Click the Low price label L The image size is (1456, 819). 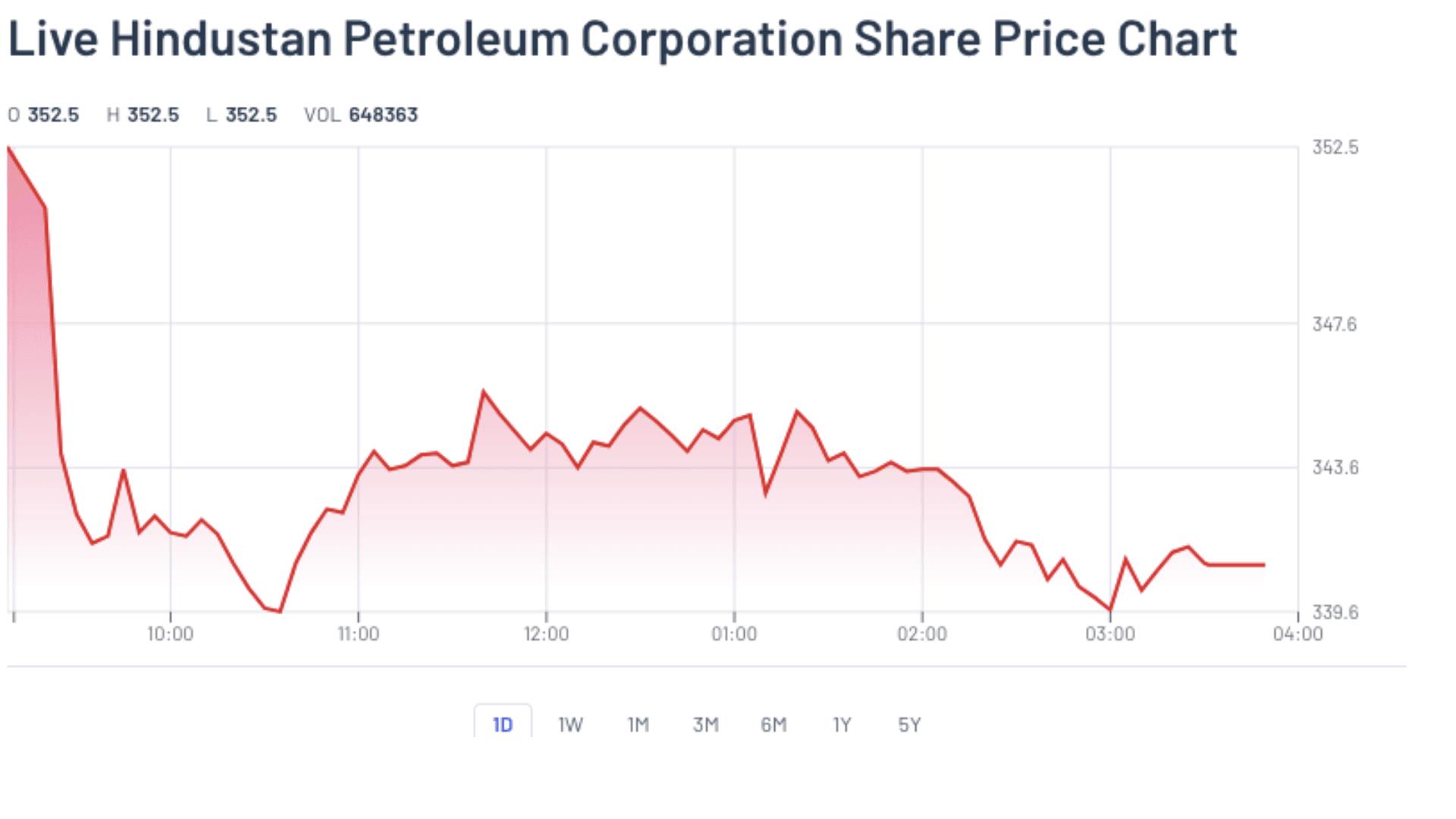212,115
